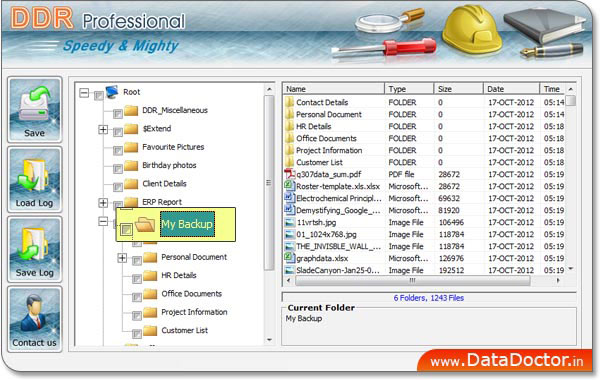The width and height of the screenshot is (600, 380).
Task: Check the Client Details checkbox
Action: (x=118, y=187)
